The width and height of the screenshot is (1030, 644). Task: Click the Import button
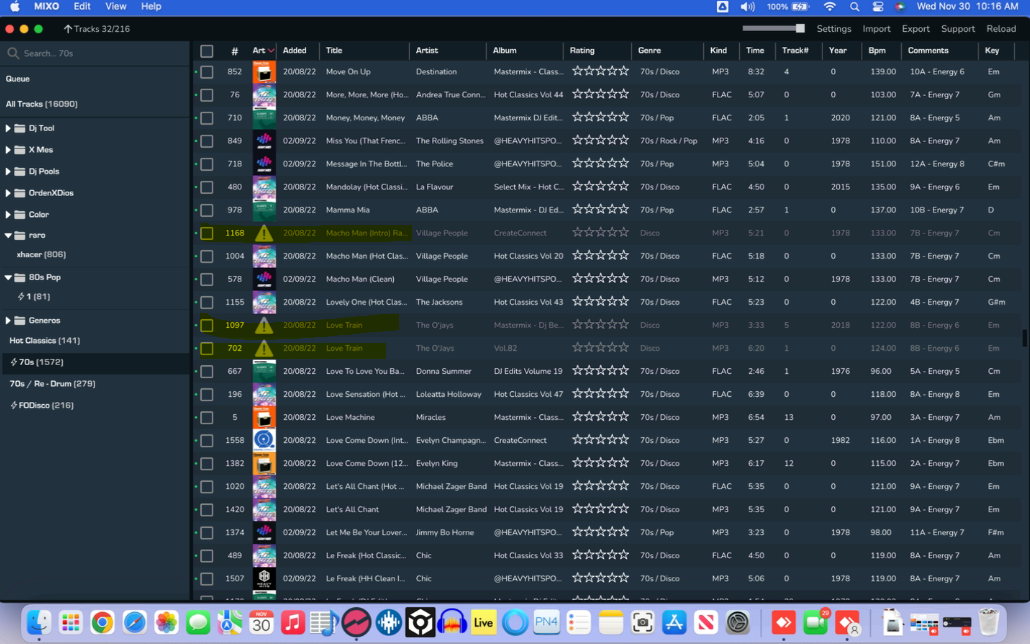tap(876, 29)
